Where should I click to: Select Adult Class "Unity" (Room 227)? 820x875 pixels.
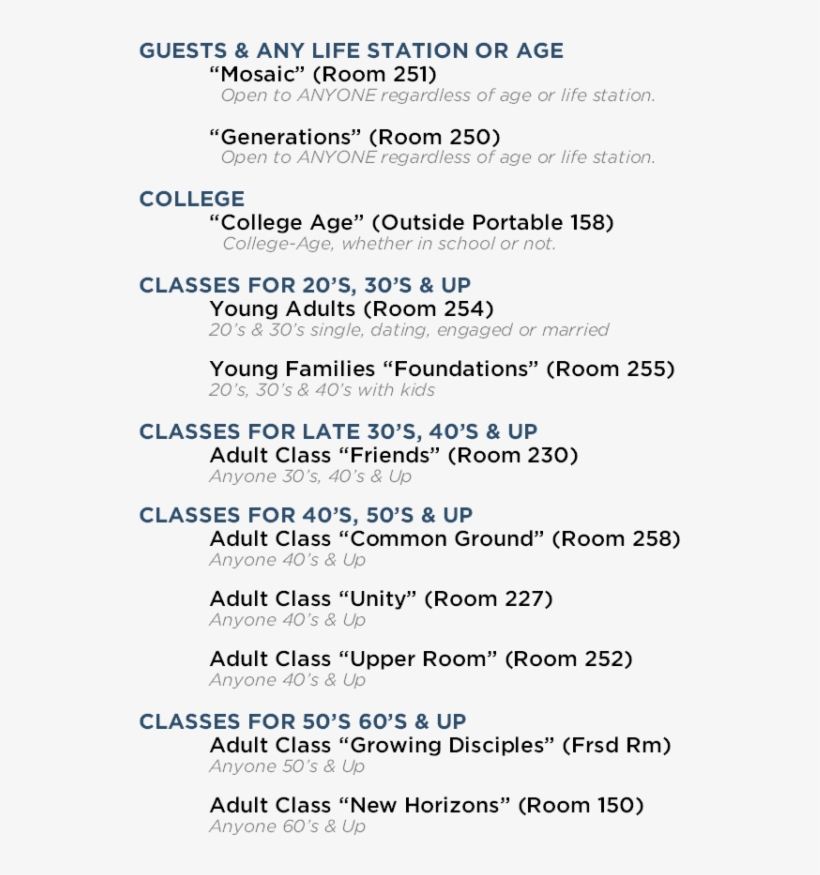[381, 599]
